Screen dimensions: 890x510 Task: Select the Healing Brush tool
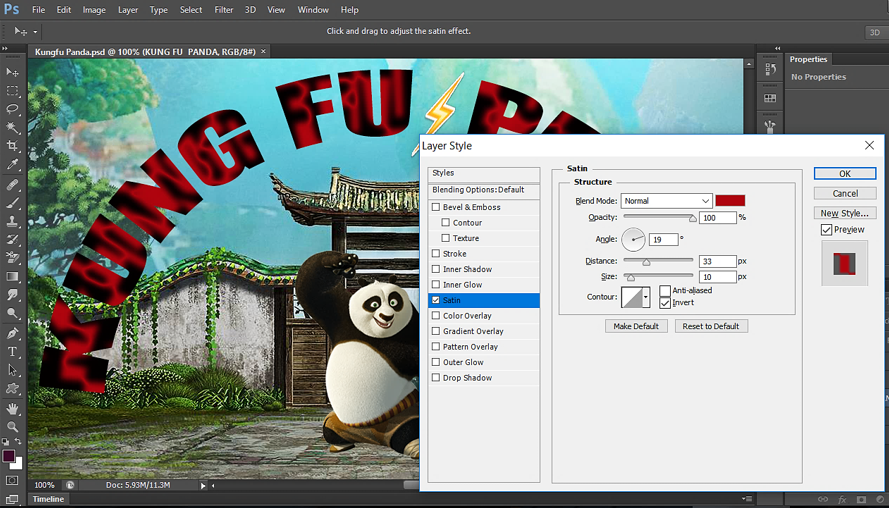tap(12, 184)
